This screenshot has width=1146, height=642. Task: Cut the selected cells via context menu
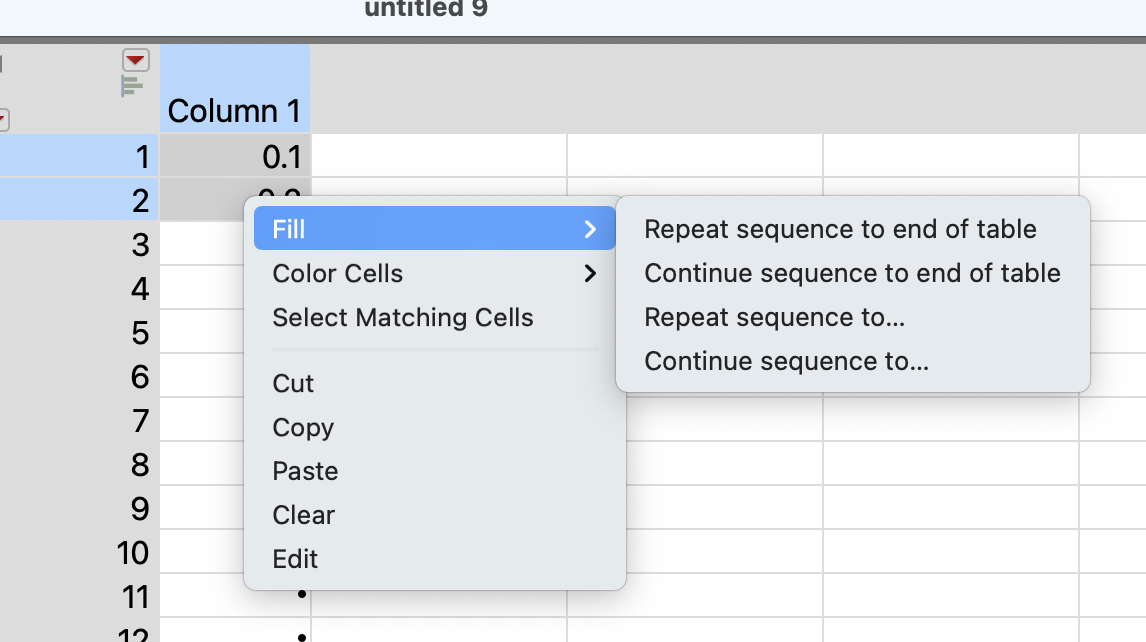[293, 383]
